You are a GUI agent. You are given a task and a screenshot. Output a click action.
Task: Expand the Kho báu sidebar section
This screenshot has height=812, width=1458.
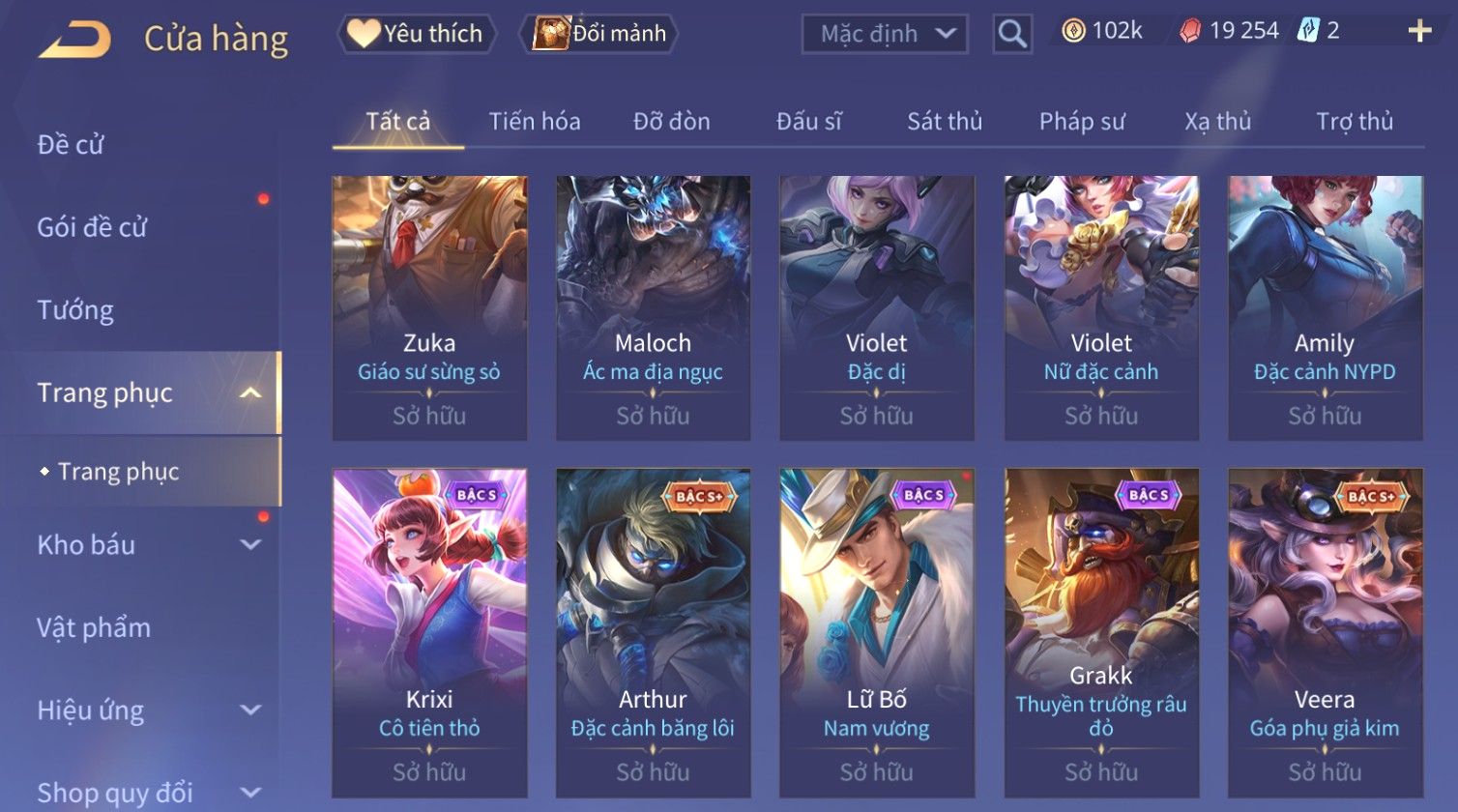coord(250,545)
